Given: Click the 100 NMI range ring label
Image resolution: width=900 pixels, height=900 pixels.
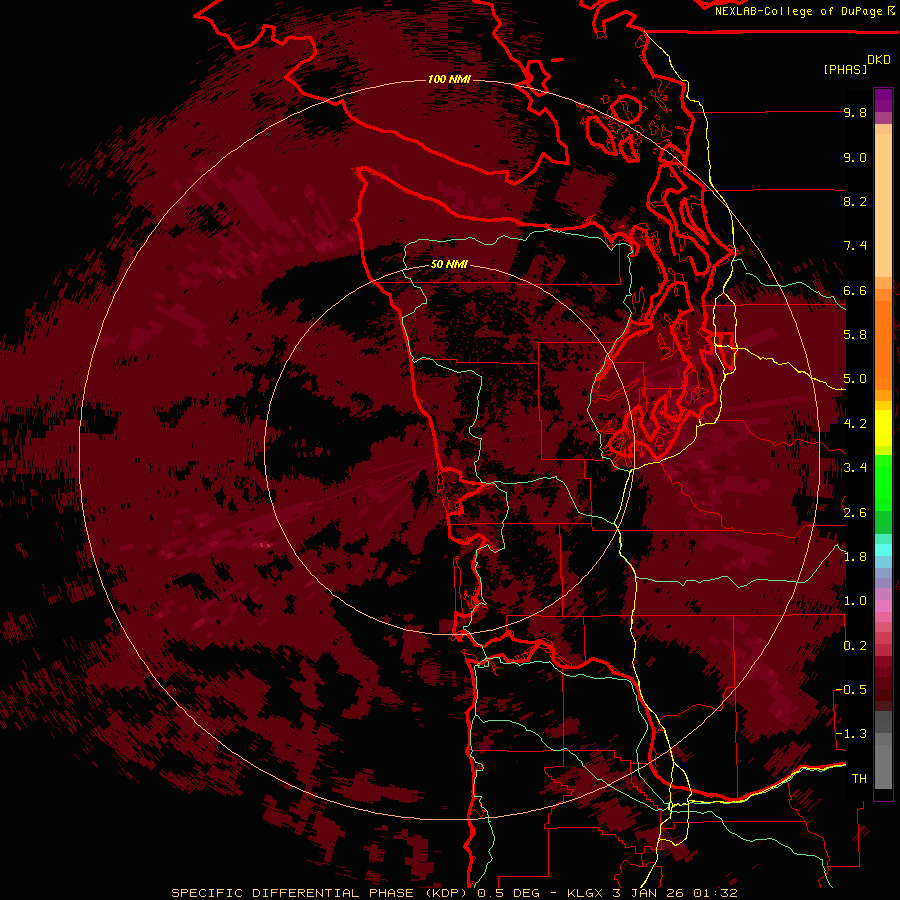Looking at the screenshot, I should pos(449,79).
